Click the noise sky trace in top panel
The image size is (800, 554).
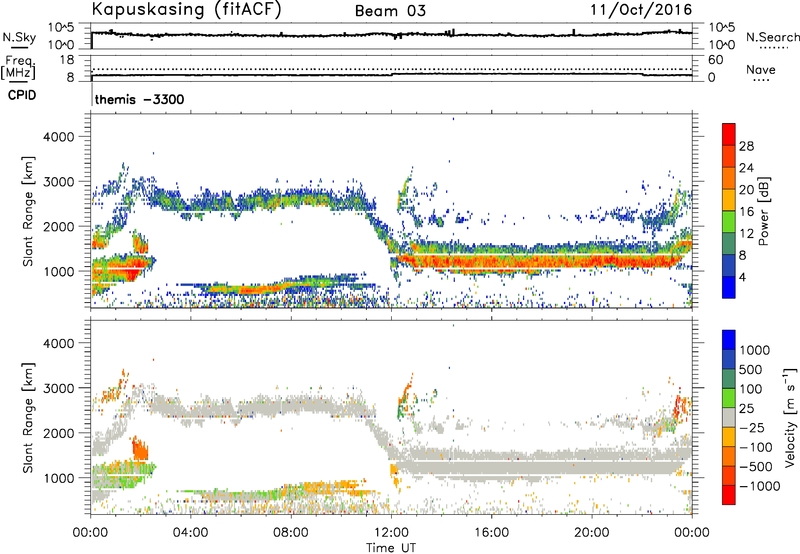point(392,35)
